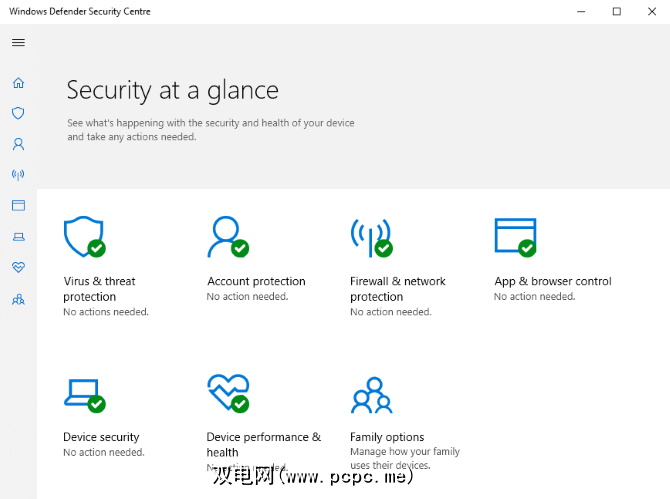Select the sidebar family options icon
The width and height of the screenshot is (670, 499).
[18, 298]
